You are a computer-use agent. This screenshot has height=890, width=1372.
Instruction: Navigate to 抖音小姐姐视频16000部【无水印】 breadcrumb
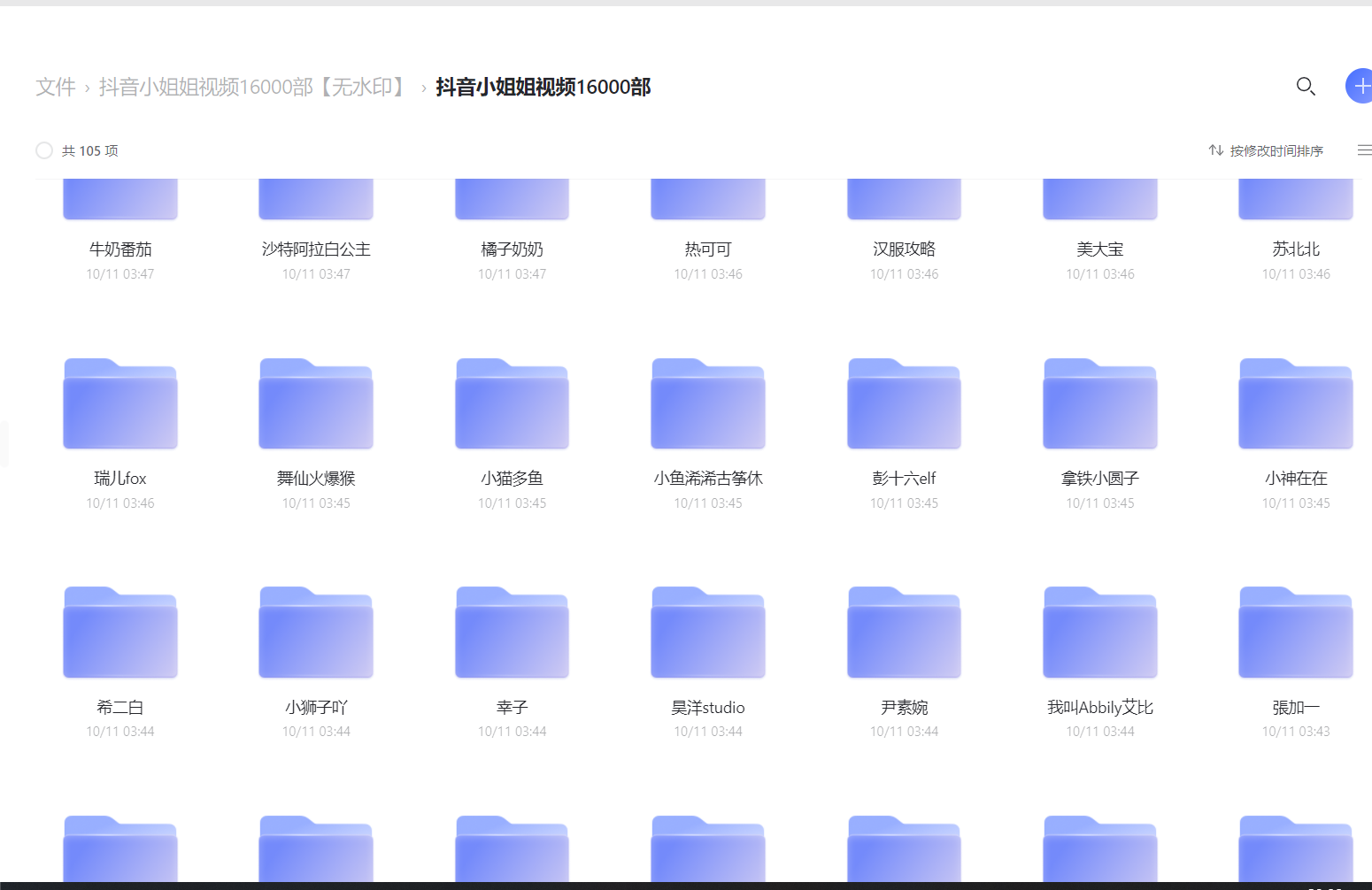click(x=253, y=87)
